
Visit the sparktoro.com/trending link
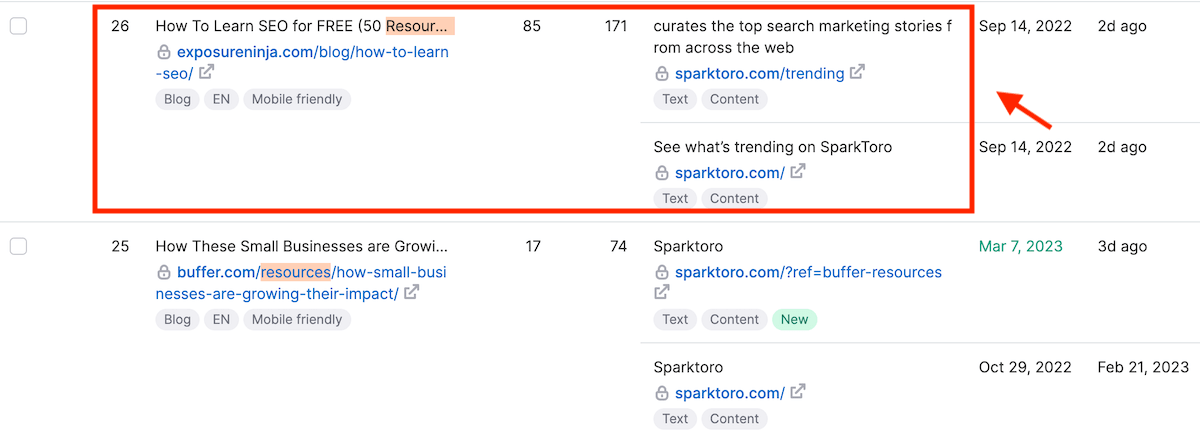(759, 73)
